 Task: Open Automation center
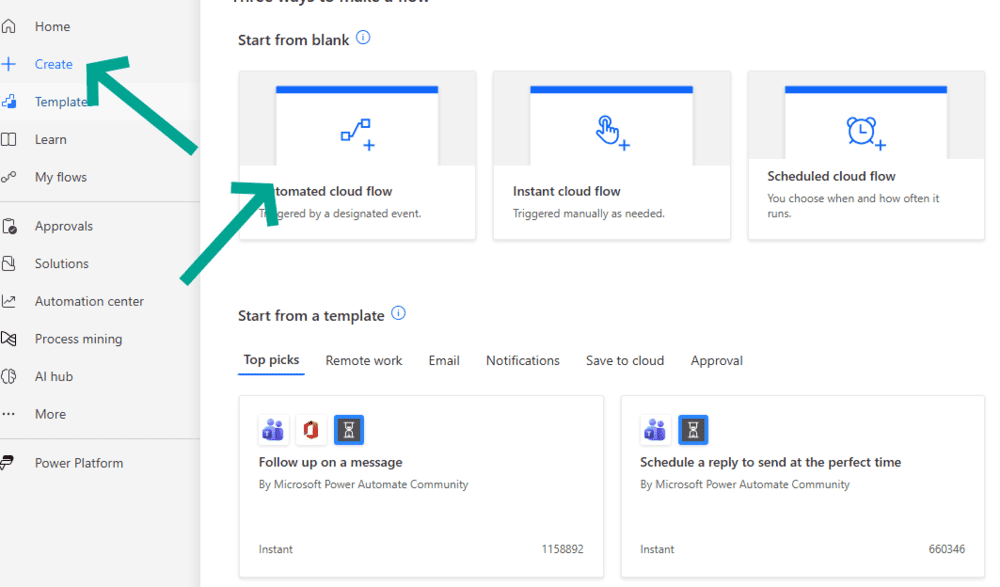(89, 301)
